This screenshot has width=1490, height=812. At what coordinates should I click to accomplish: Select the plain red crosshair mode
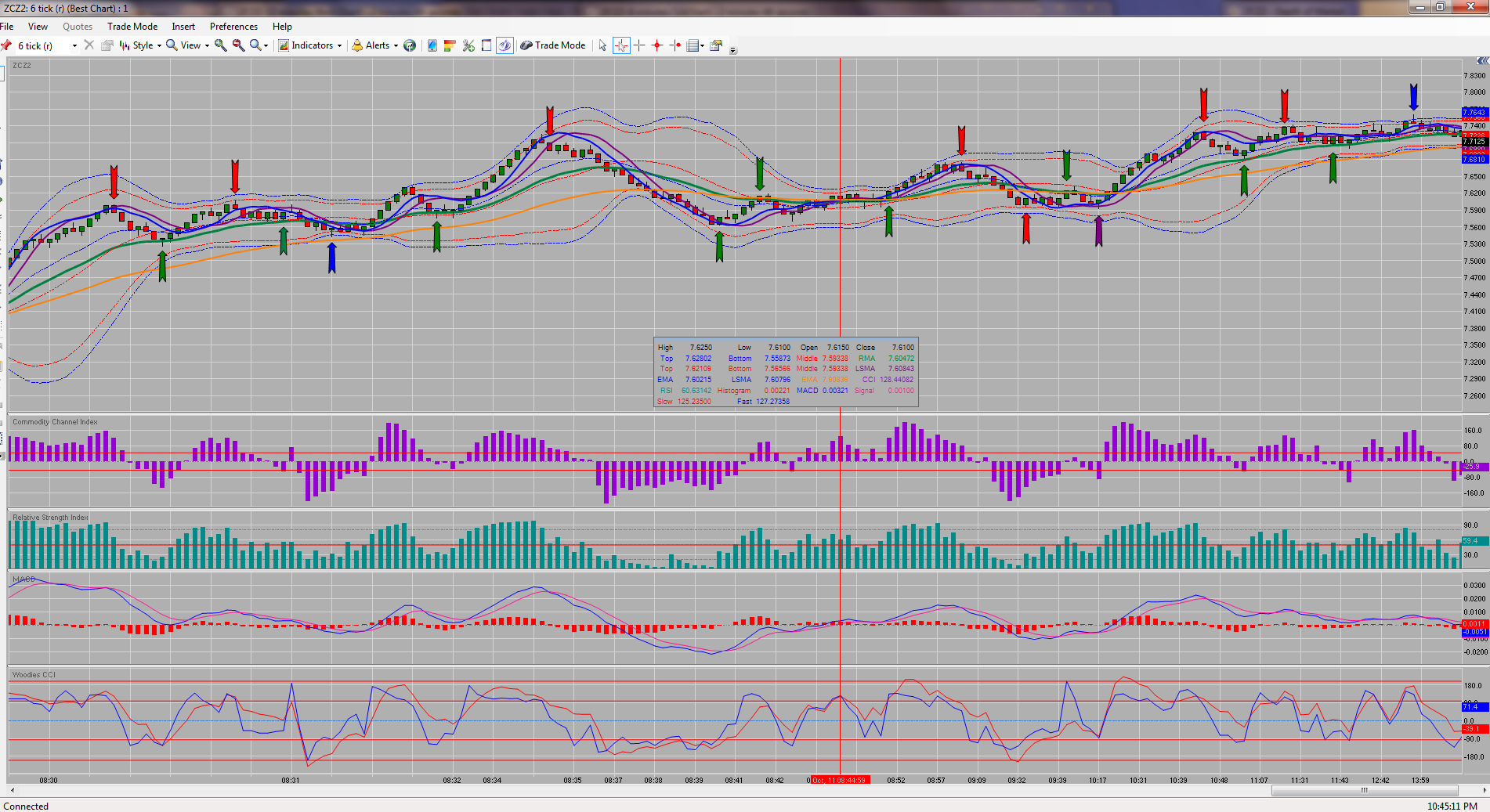(x=639, y=45)
